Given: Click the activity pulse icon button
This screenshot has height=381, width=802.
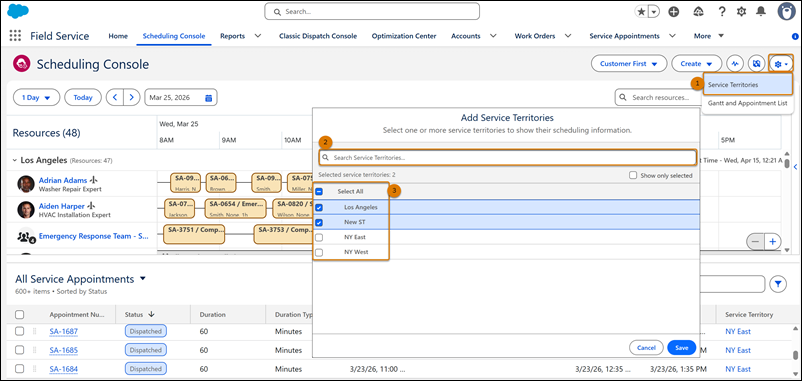Looking at the screenshot, I should (x=735, y=64).
